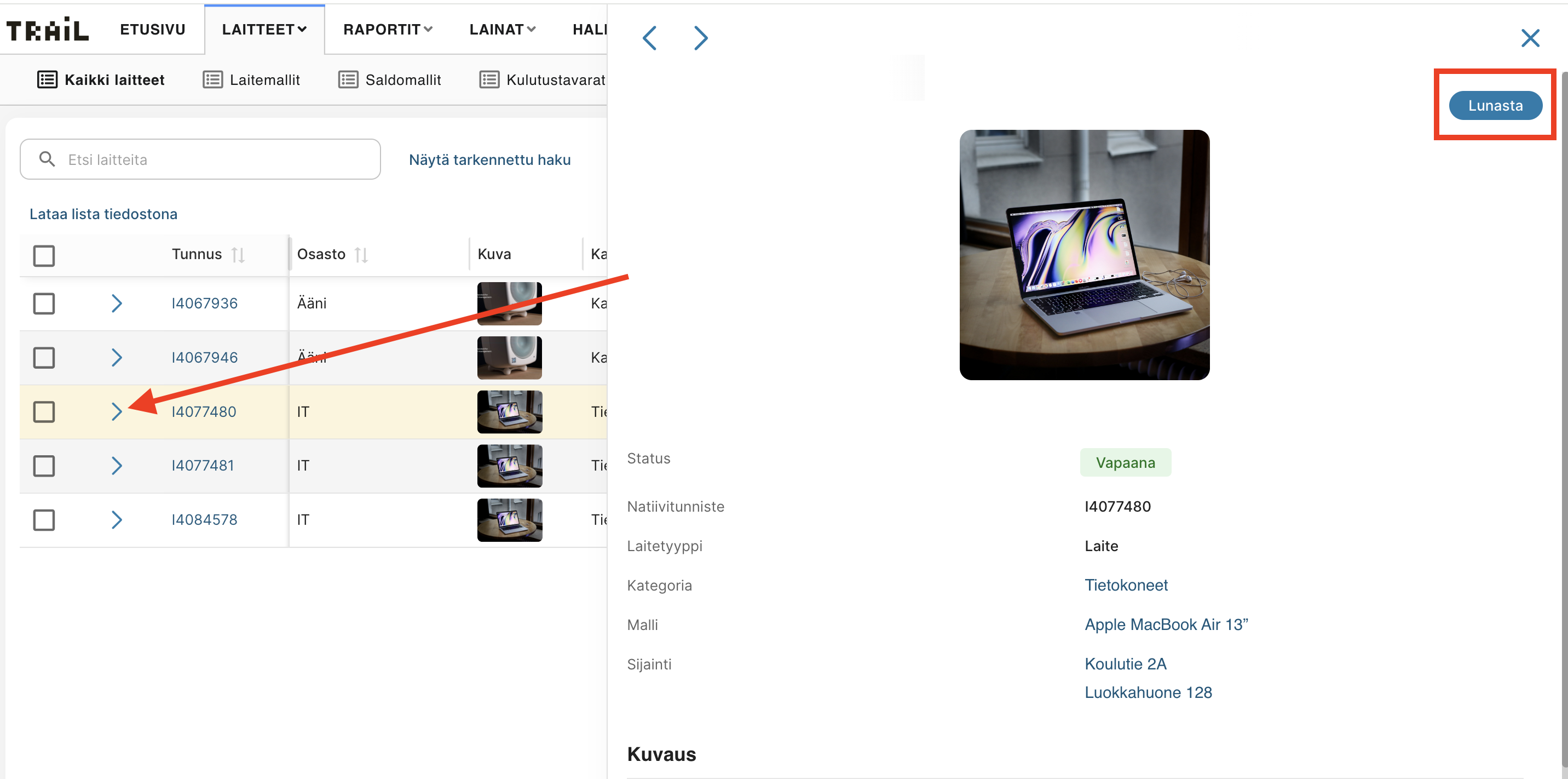Toggle the select-all header checkbox
1568x779 pixels.
tap(44, 255)
